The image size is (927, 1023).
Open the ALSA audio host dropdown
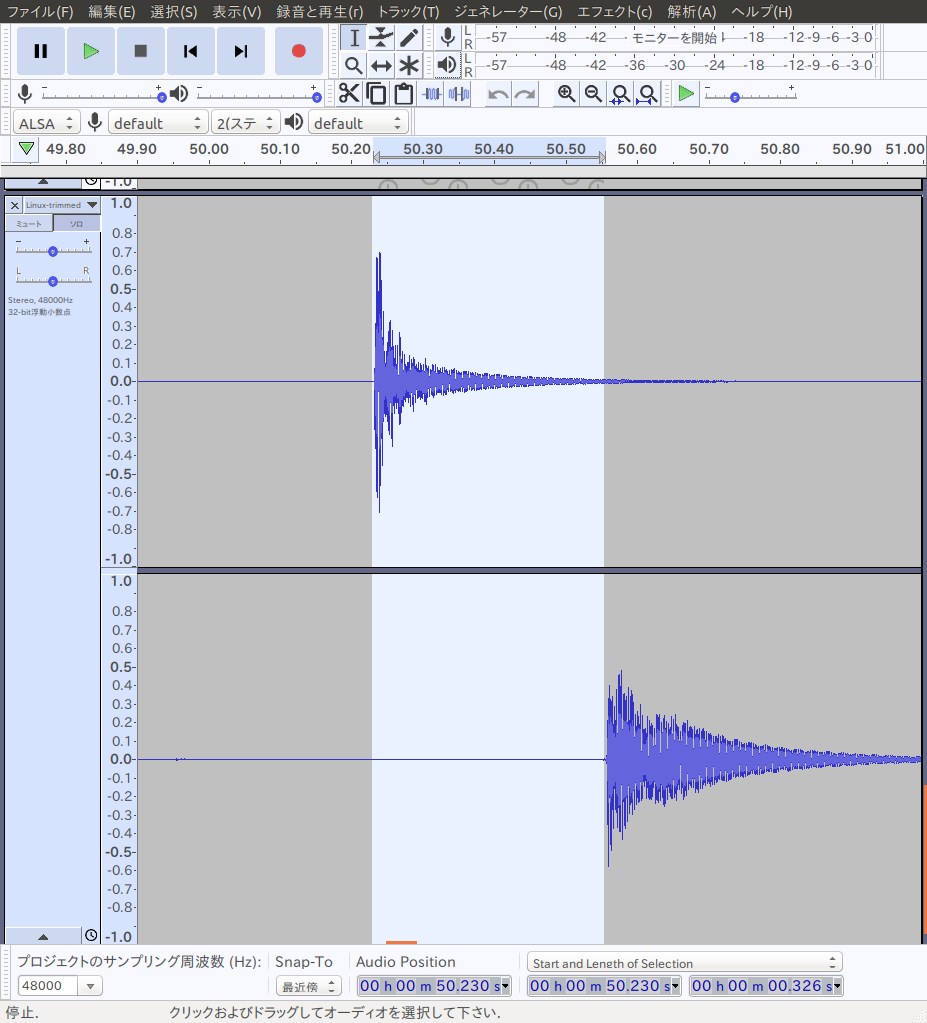click(46, 123)
